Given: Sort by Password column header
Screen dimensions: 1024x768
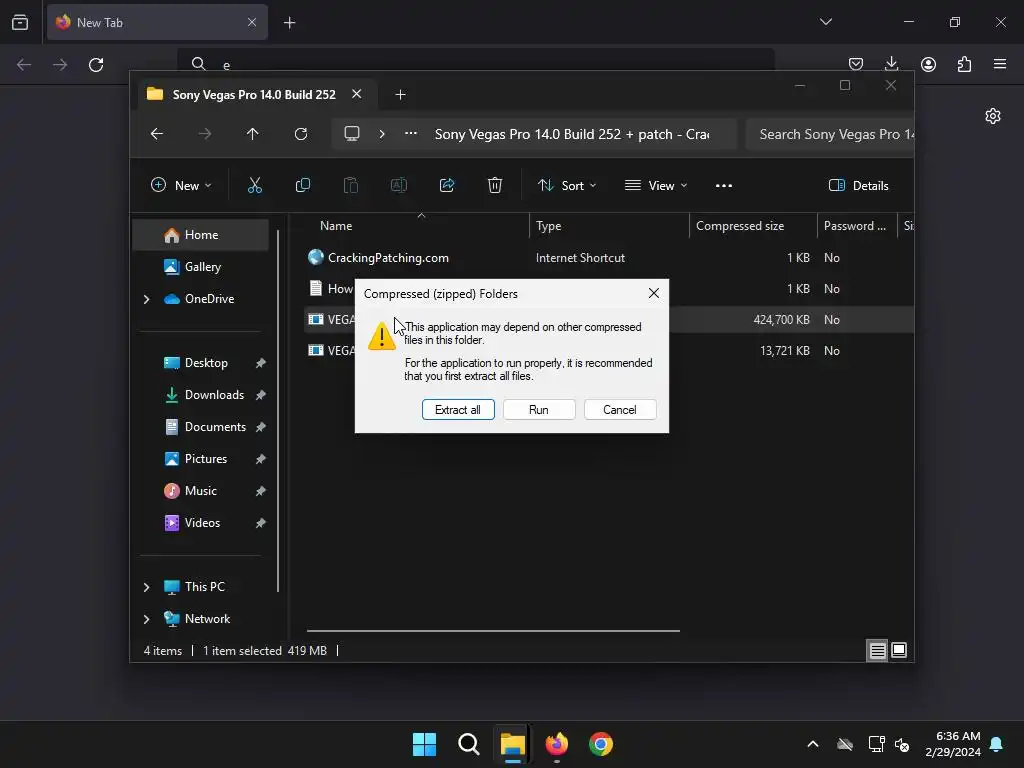Looking at the screenshot, I should 857,225.
